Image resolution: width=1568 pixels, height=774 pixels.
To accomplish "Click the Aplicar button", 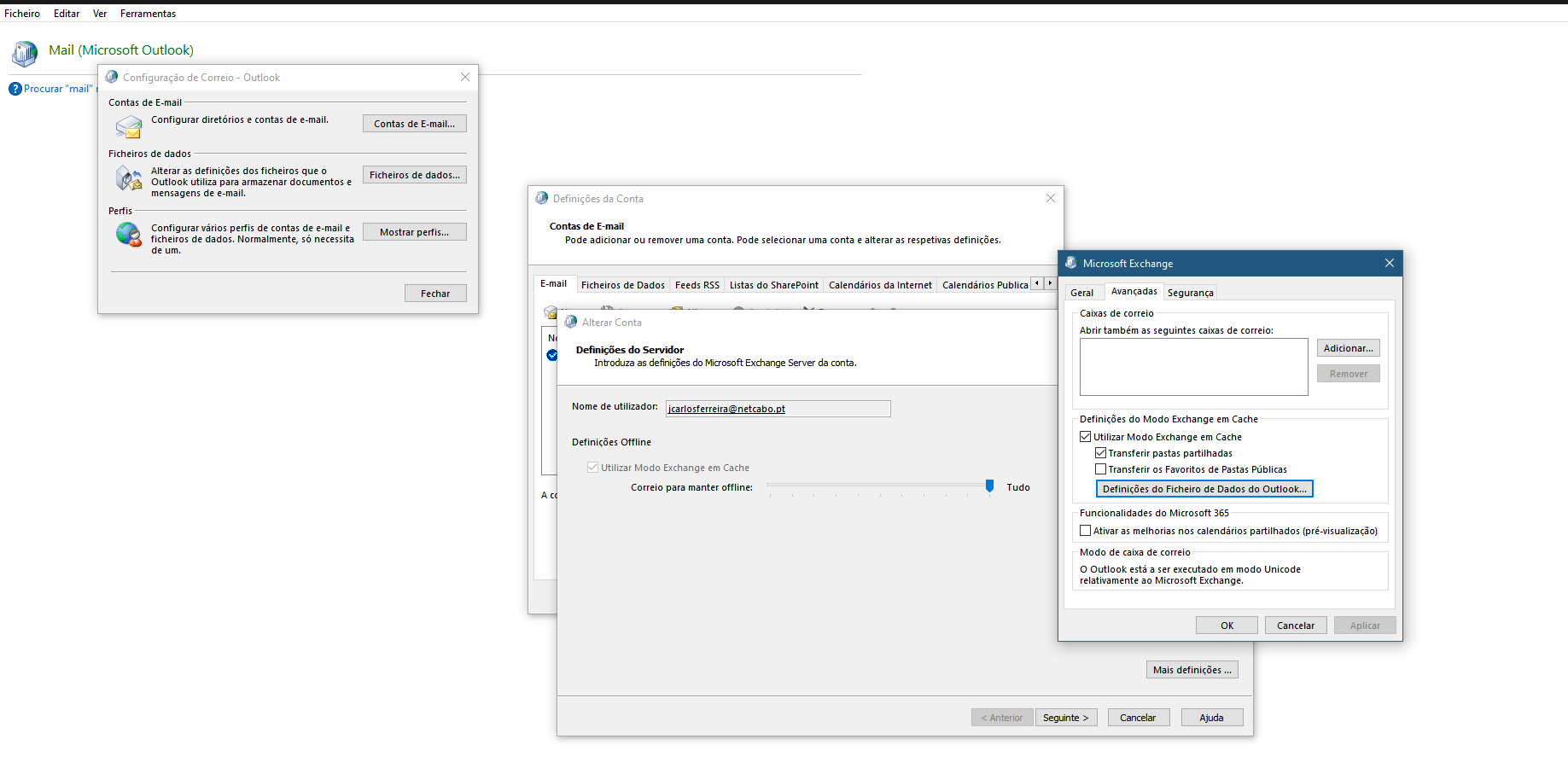I will pyautogui.click(x=1365, y=626).
